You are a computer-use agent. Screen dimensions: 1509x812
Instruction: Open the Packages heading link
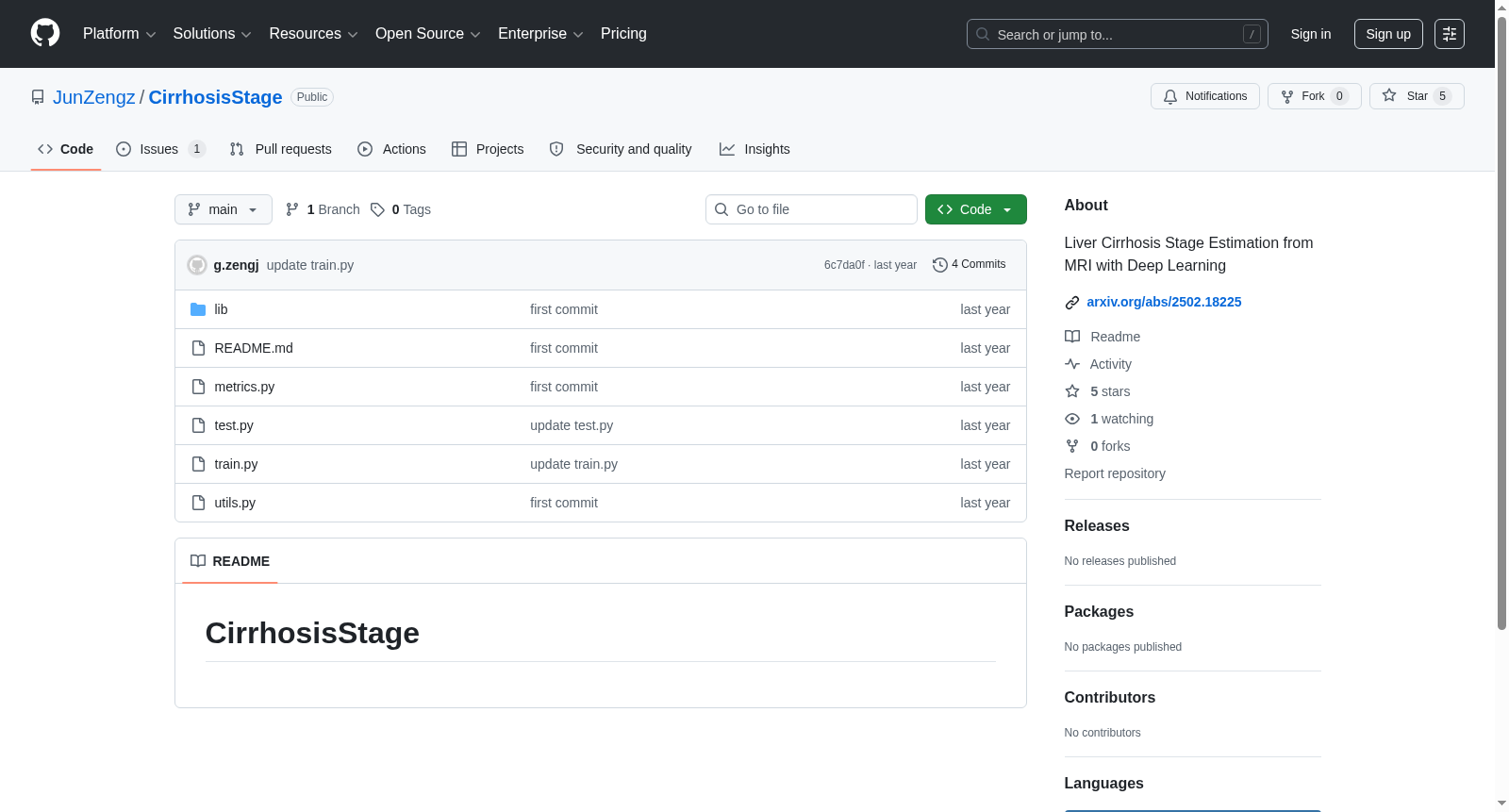(1099, 612)
